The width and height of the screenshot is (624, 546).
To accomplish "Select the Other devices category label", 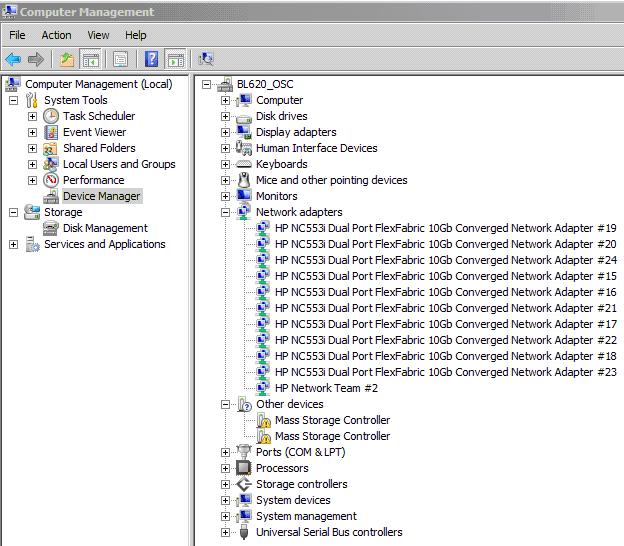I will [290, 404].
